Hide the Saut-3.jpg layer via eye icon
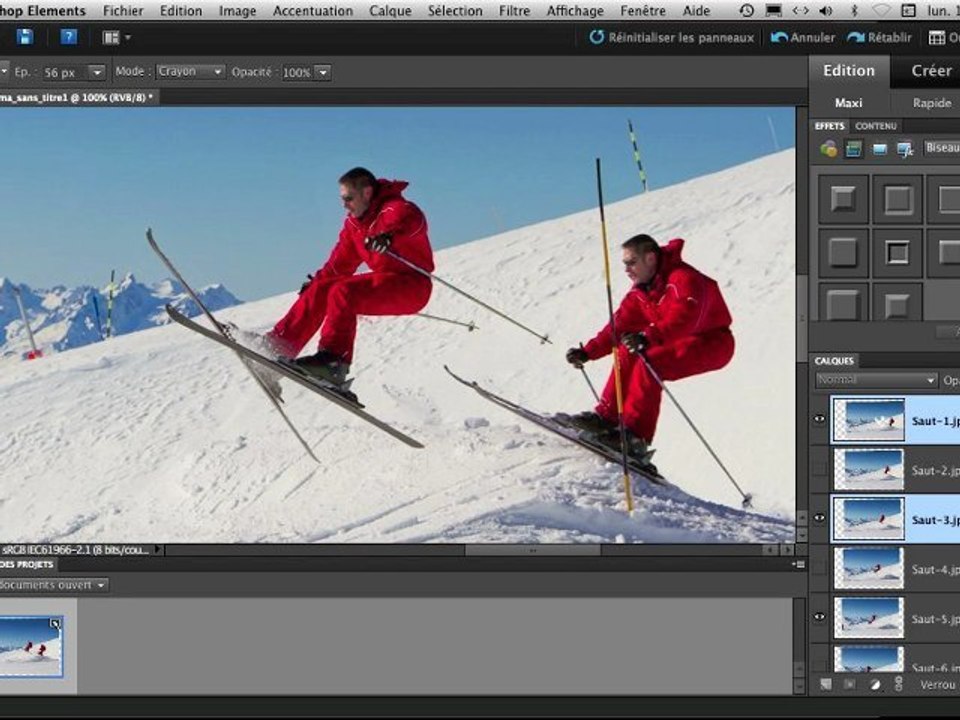The image size is (960, 720). [819, 518]
